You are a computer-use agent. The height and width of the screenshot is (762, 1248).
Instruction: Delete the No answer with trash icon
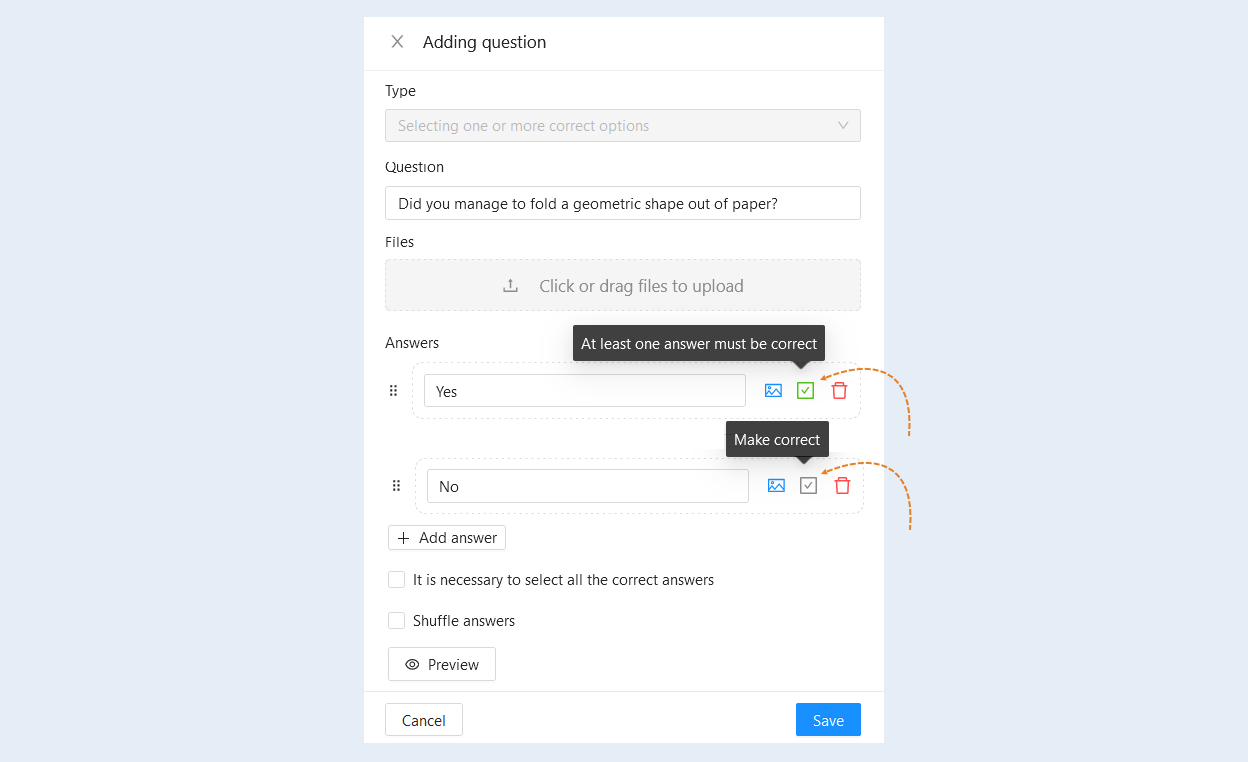point(843,486)
